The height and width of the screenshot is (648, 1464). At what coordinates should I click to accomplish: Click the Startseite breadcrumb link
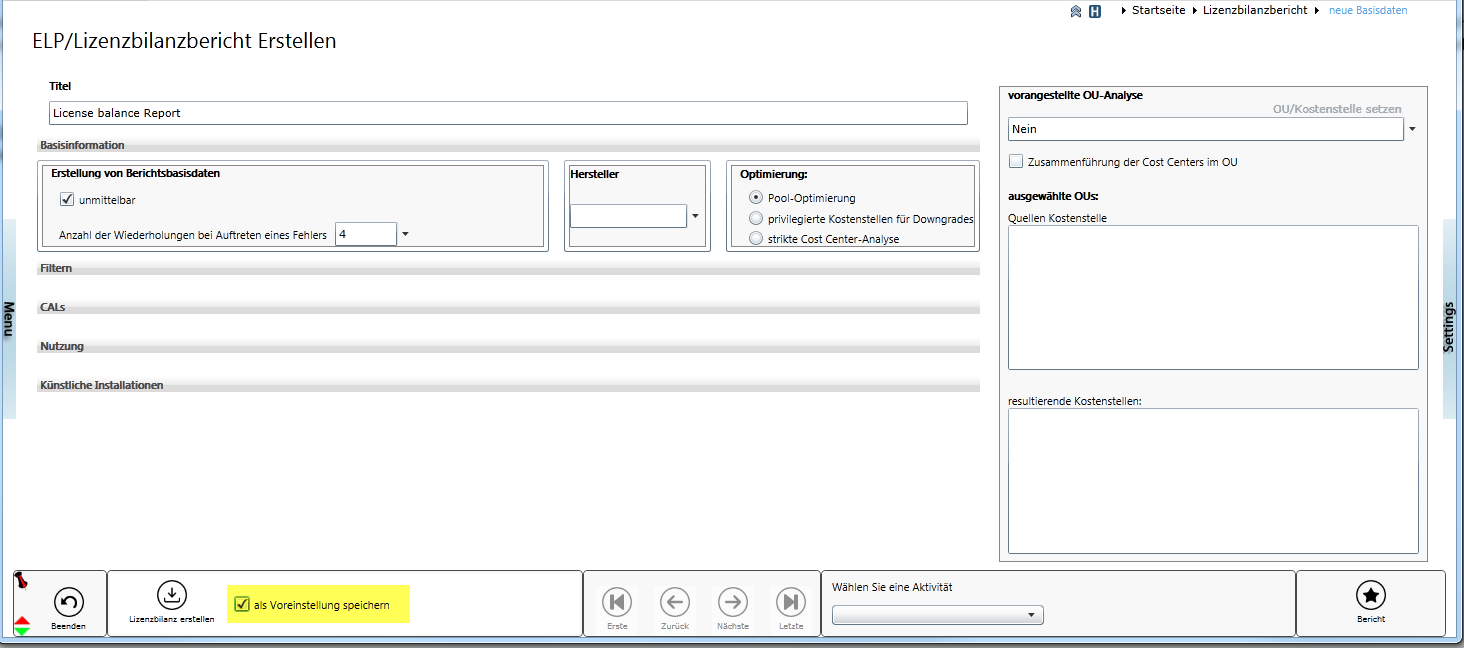tap(1158, 10)
